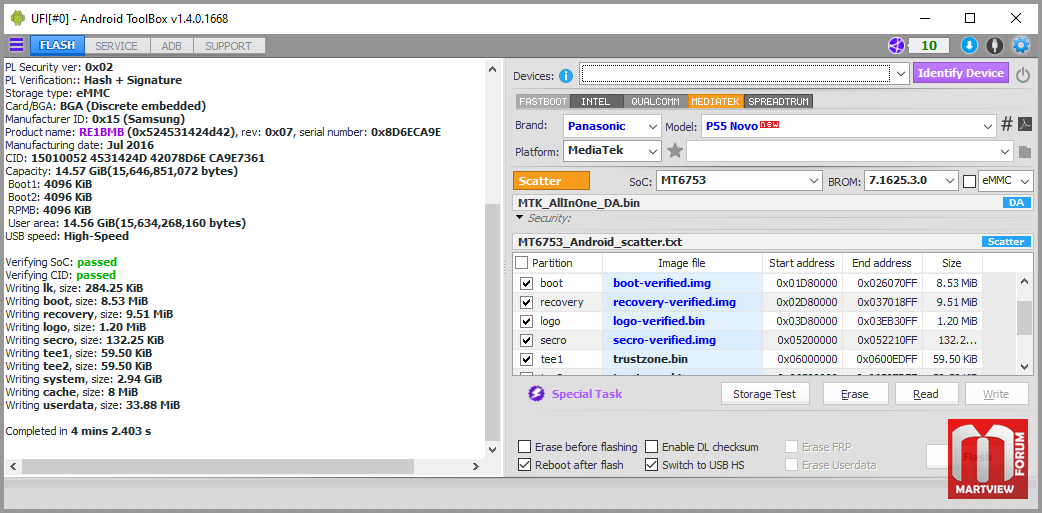The height and width of the screenshot is (513, 1042).
Task: Select the QUALCOMM chipset tab
Action: (x=655, y=102)
